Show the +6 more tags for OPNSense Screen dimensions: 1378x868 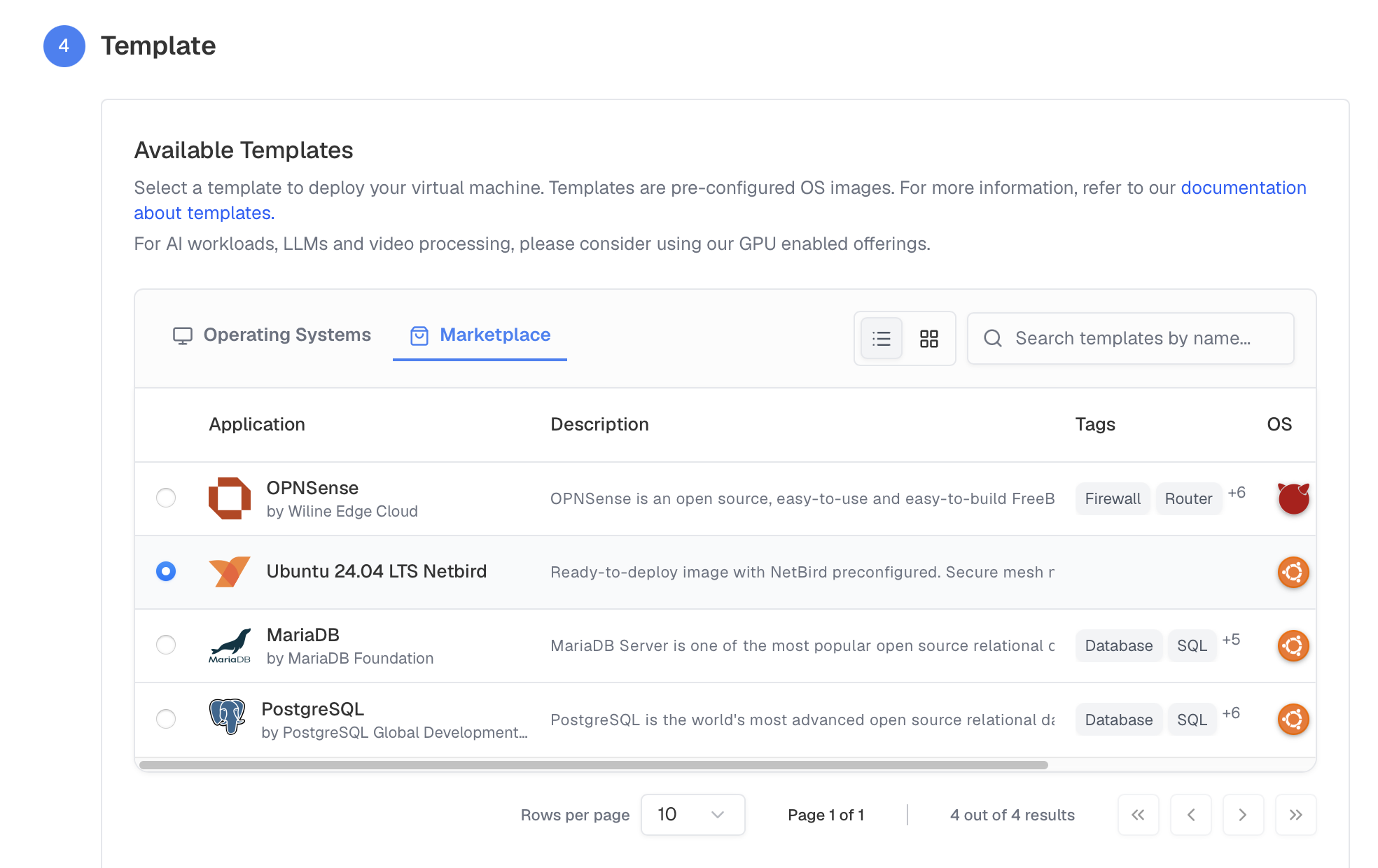[x=1237, y=493]
